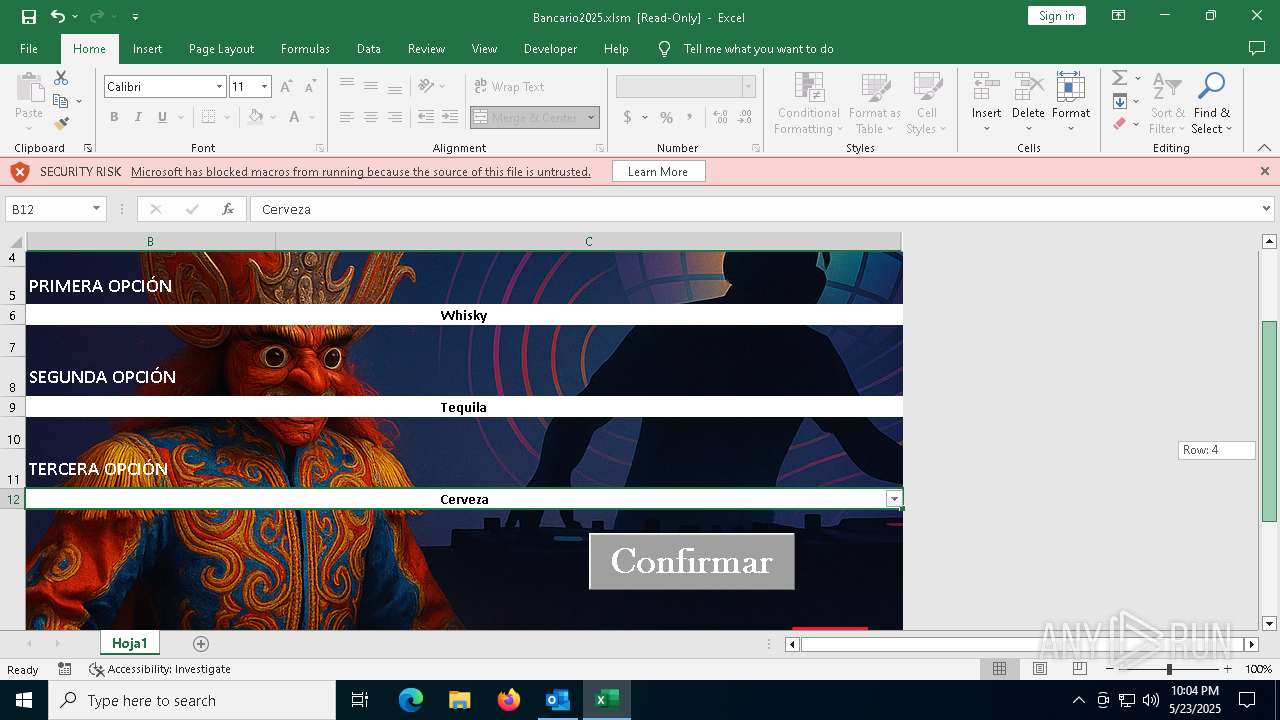Click the Clear eraser icon

point(1120,124)
